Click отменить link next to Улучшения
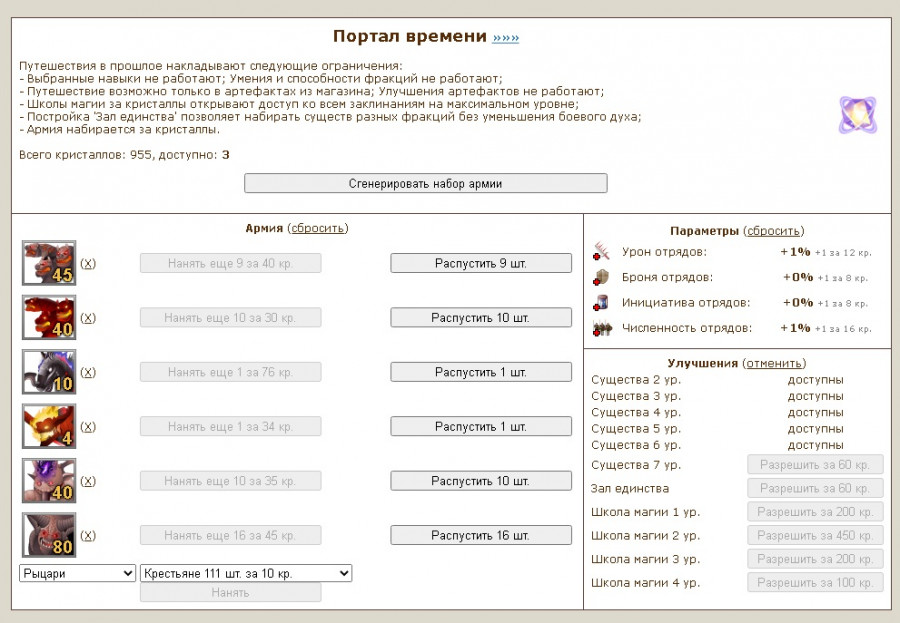 (774, 363)
